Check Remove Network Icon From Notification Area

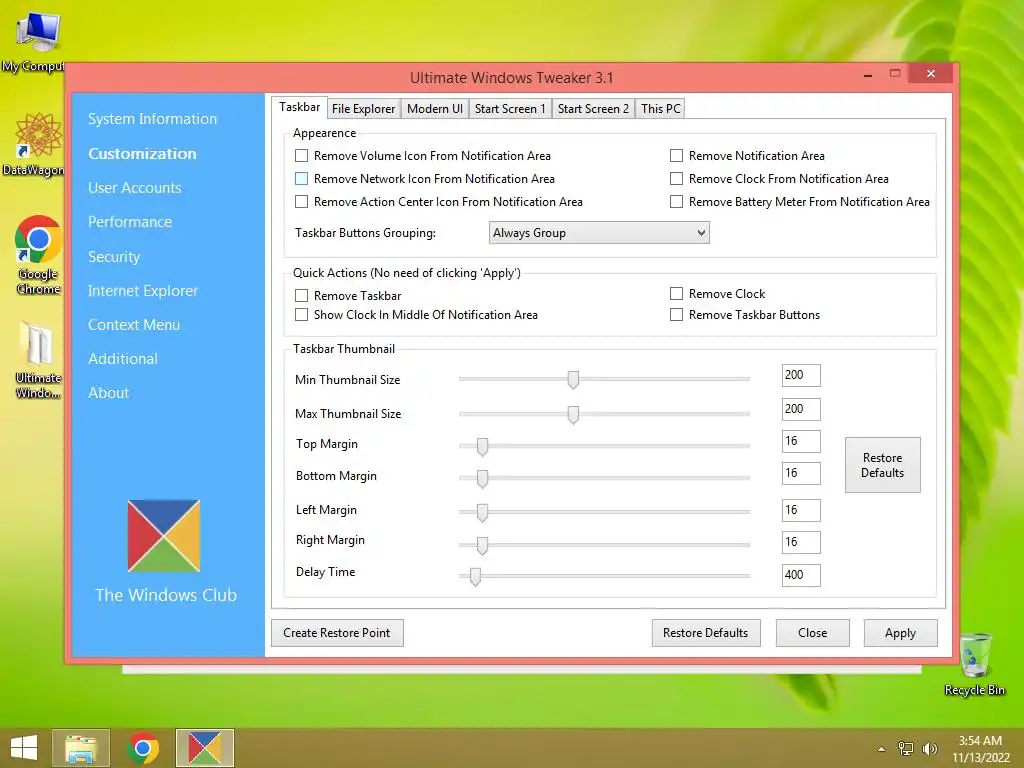[301, 178]
